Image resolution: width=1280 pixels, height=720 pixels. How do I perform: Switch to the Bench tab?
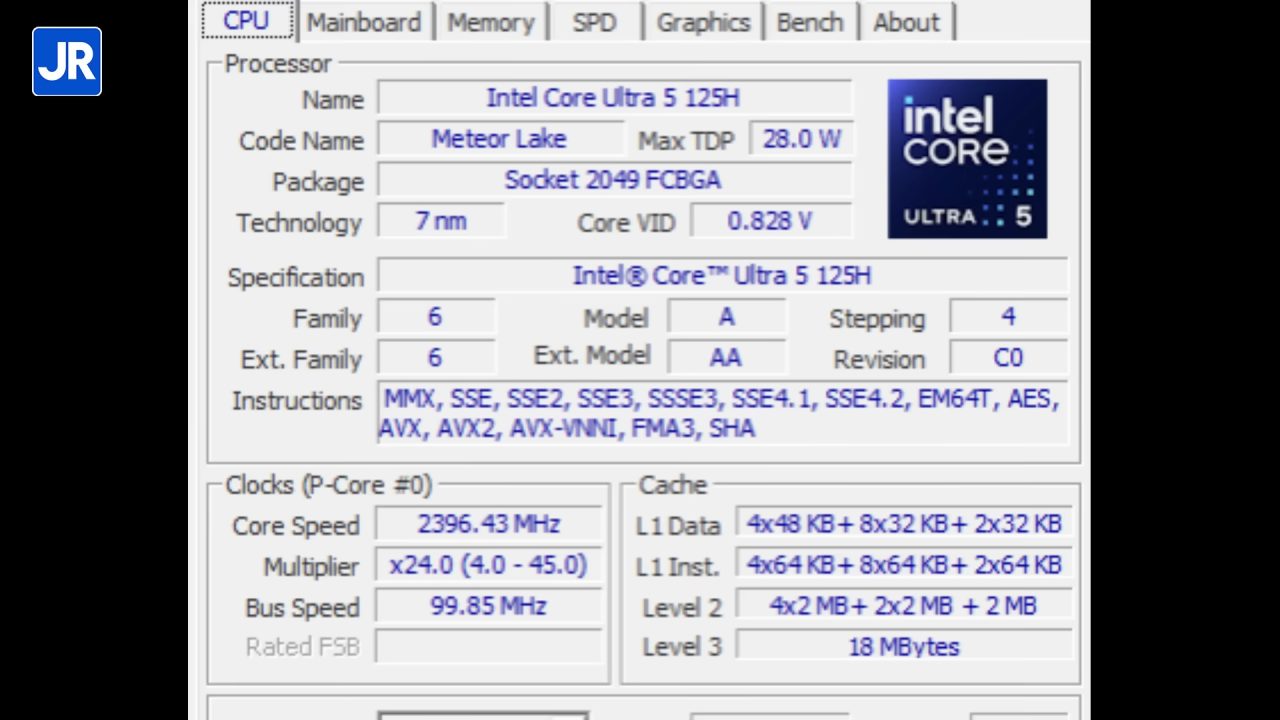tap(809, 22)
